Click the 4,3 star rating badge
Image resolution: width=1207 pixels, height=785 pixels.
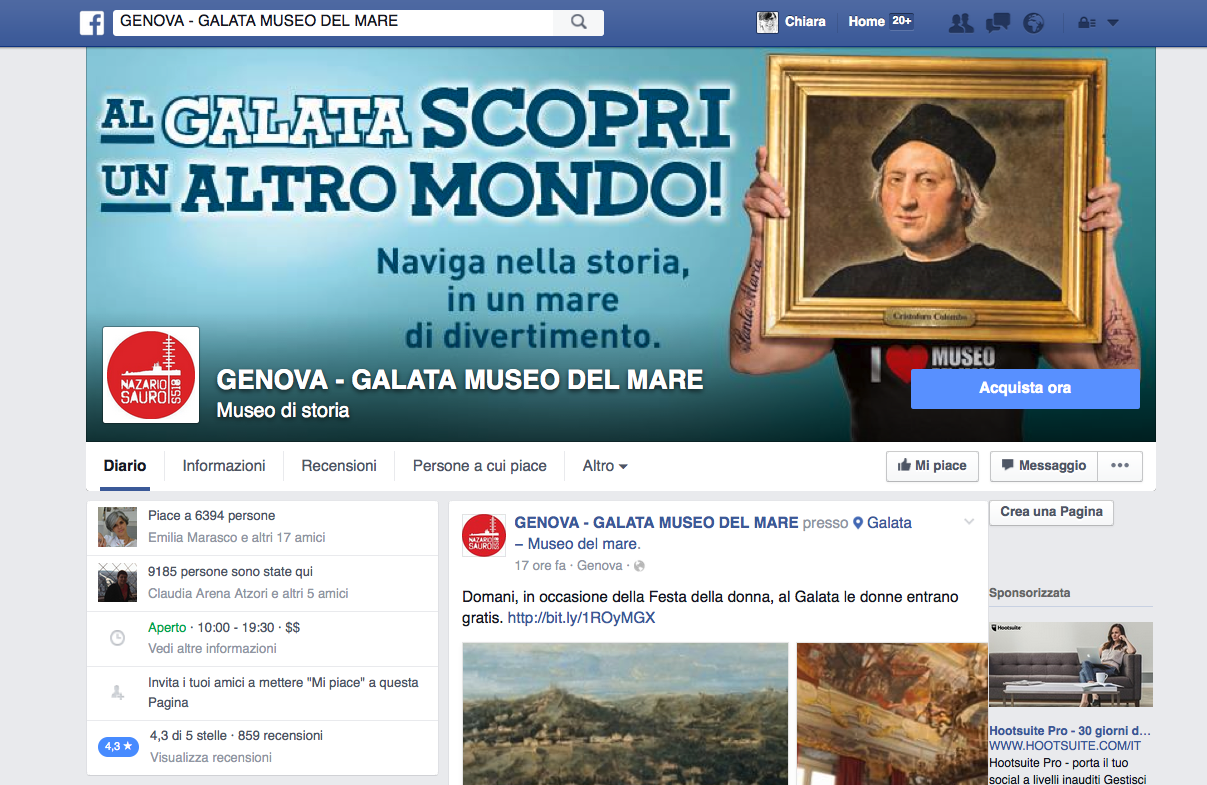click(x=118, y=746)
